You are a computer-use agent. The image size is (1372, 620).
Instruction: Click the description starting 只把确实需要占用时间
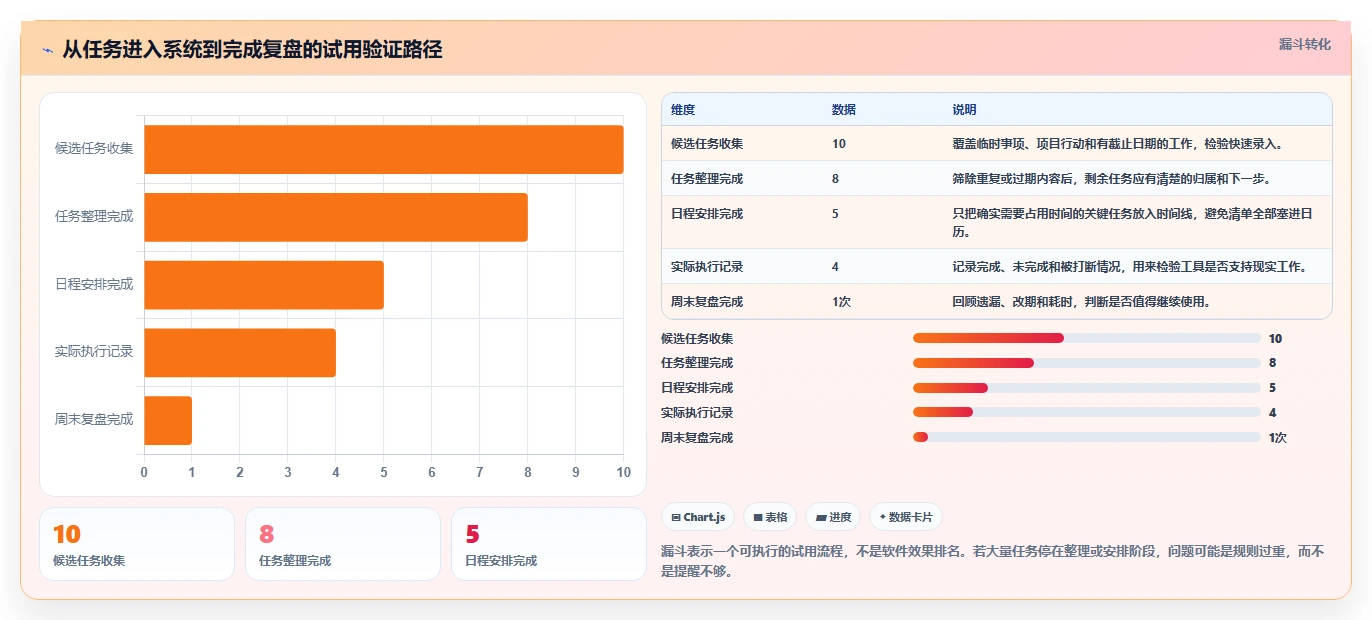coord(1133,222)
